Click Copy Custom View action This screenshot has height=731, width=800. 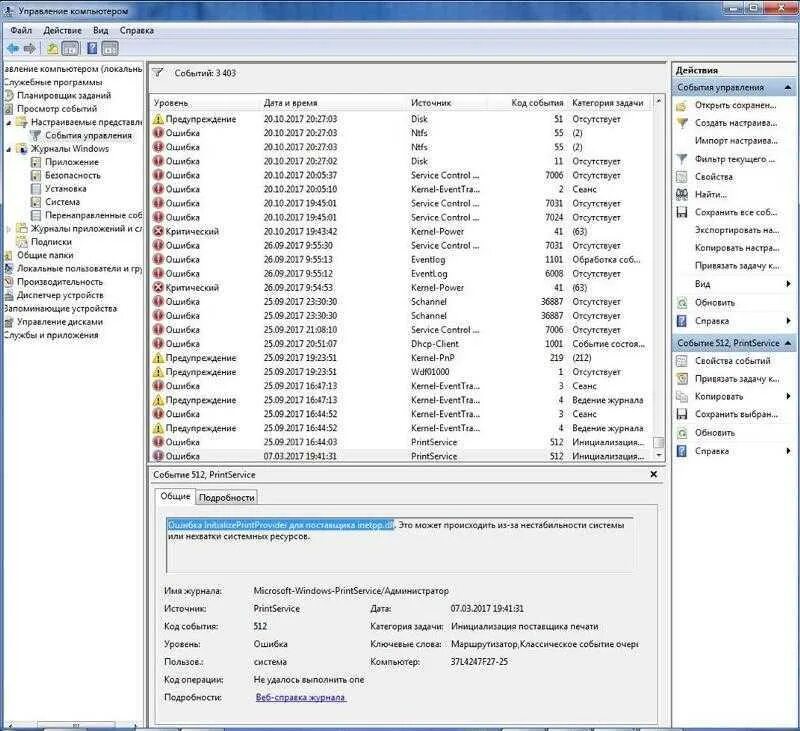[737, 248]
